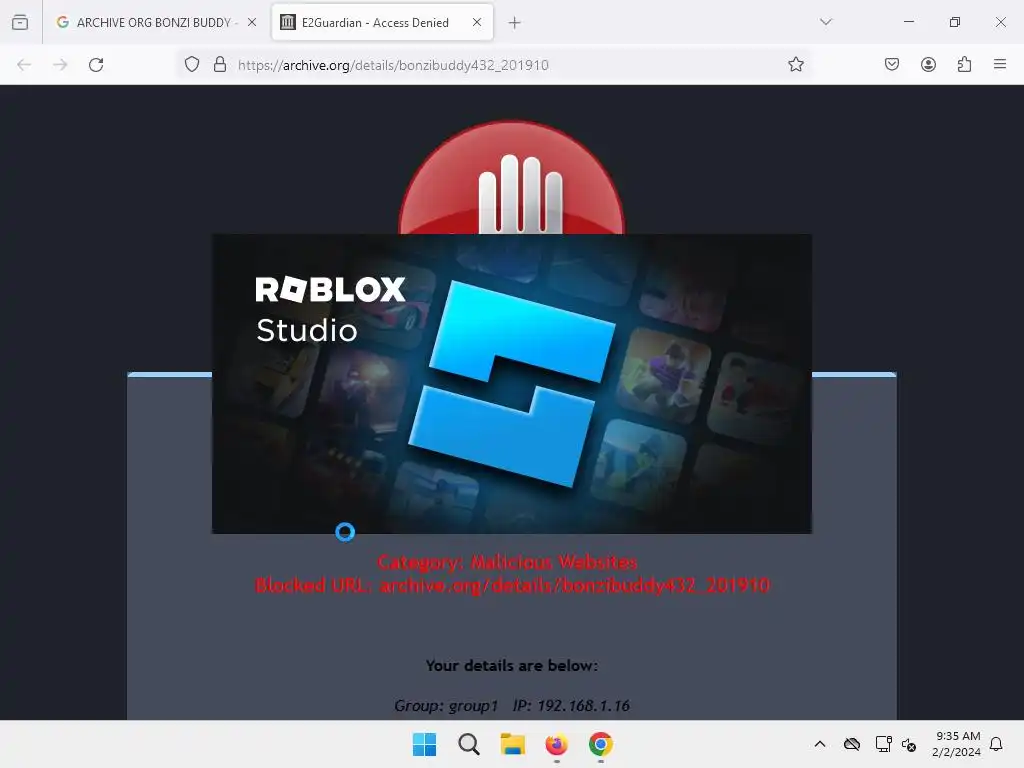
Task: Click the Group: group1 text
Action: tap(446, 705)
